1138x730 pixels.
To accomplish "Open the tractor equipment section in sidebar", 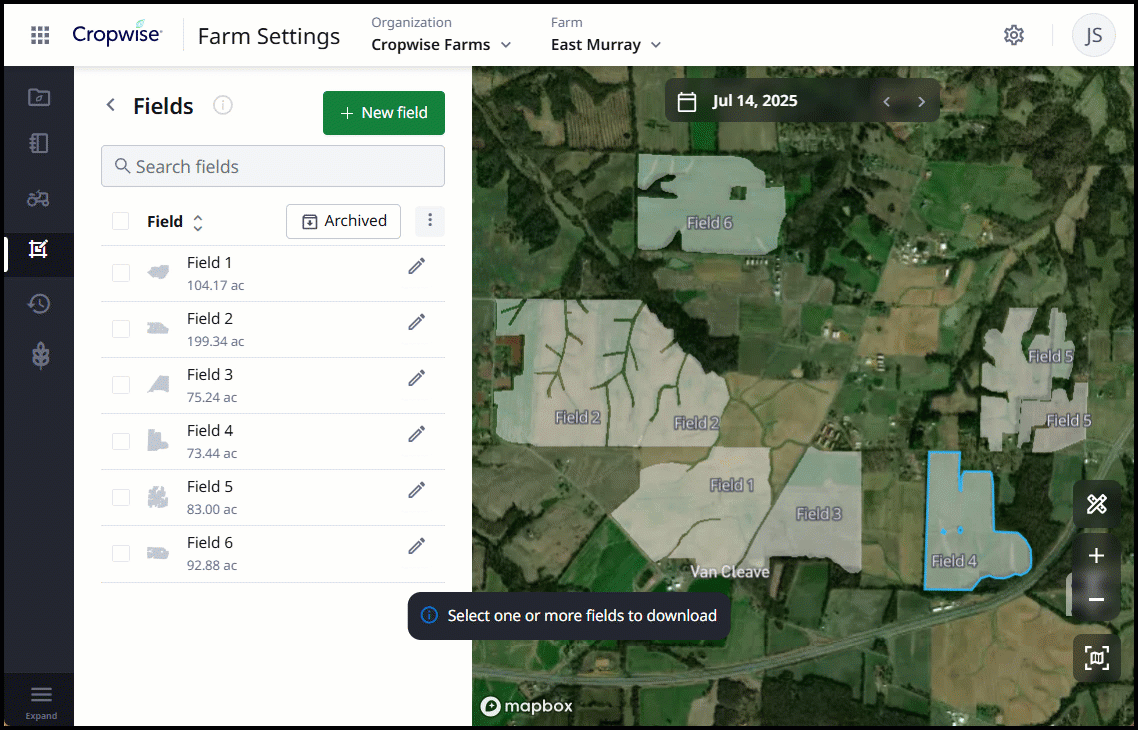I will (x=38, y=198).
